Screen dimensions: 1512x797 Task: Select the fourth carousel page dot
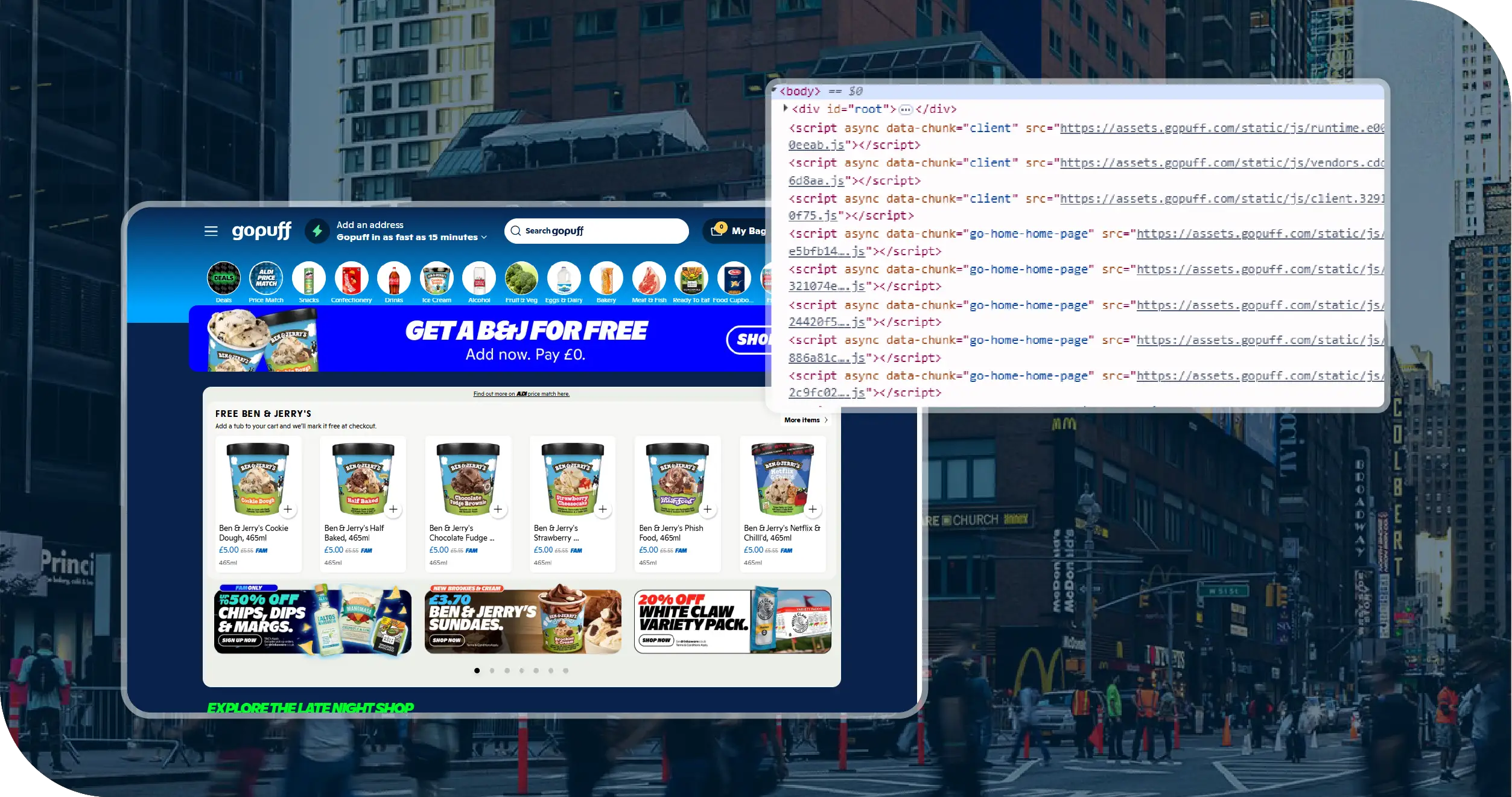point(521,670)
